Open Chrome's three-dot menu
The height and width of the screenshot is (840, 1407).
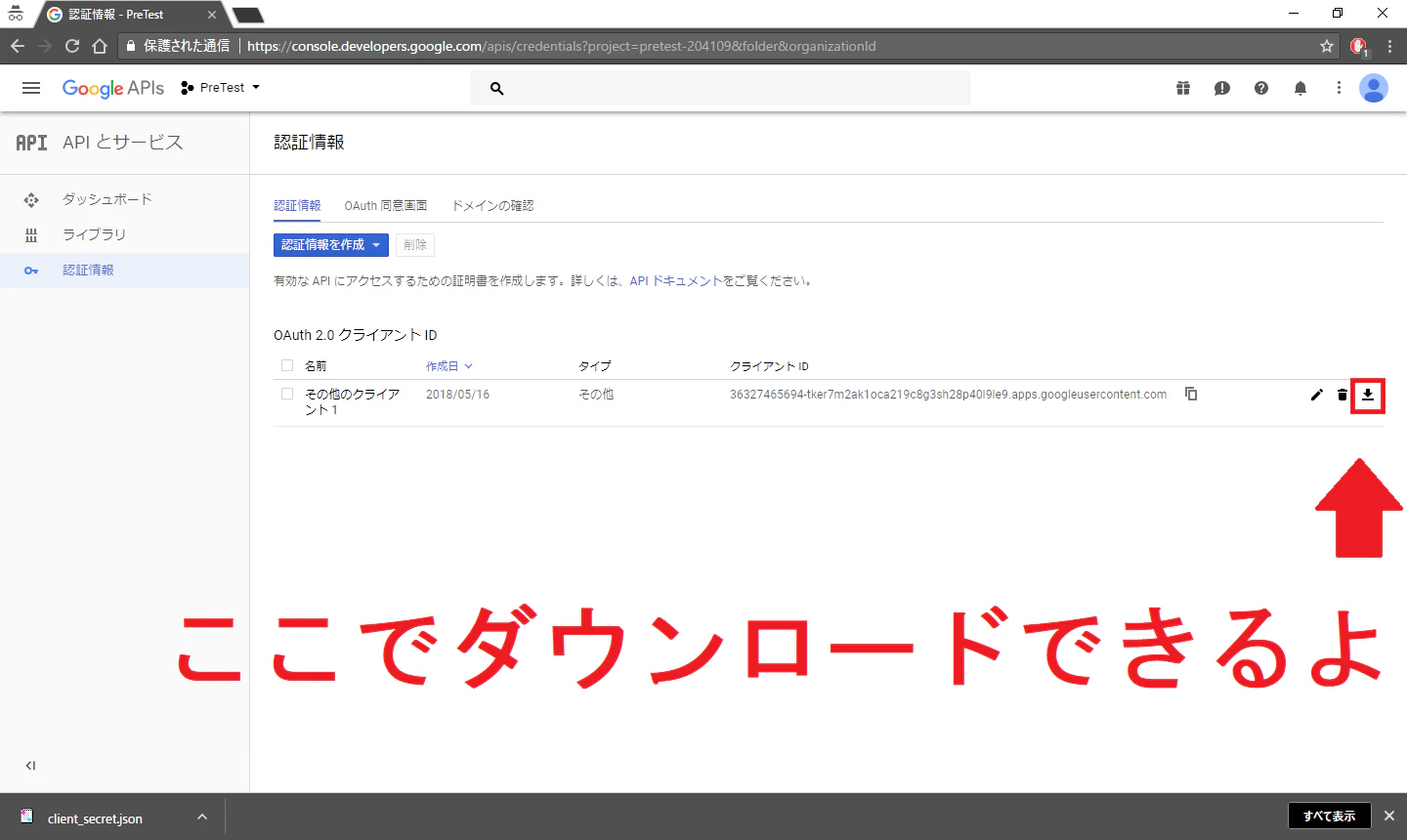(1389, 46)
